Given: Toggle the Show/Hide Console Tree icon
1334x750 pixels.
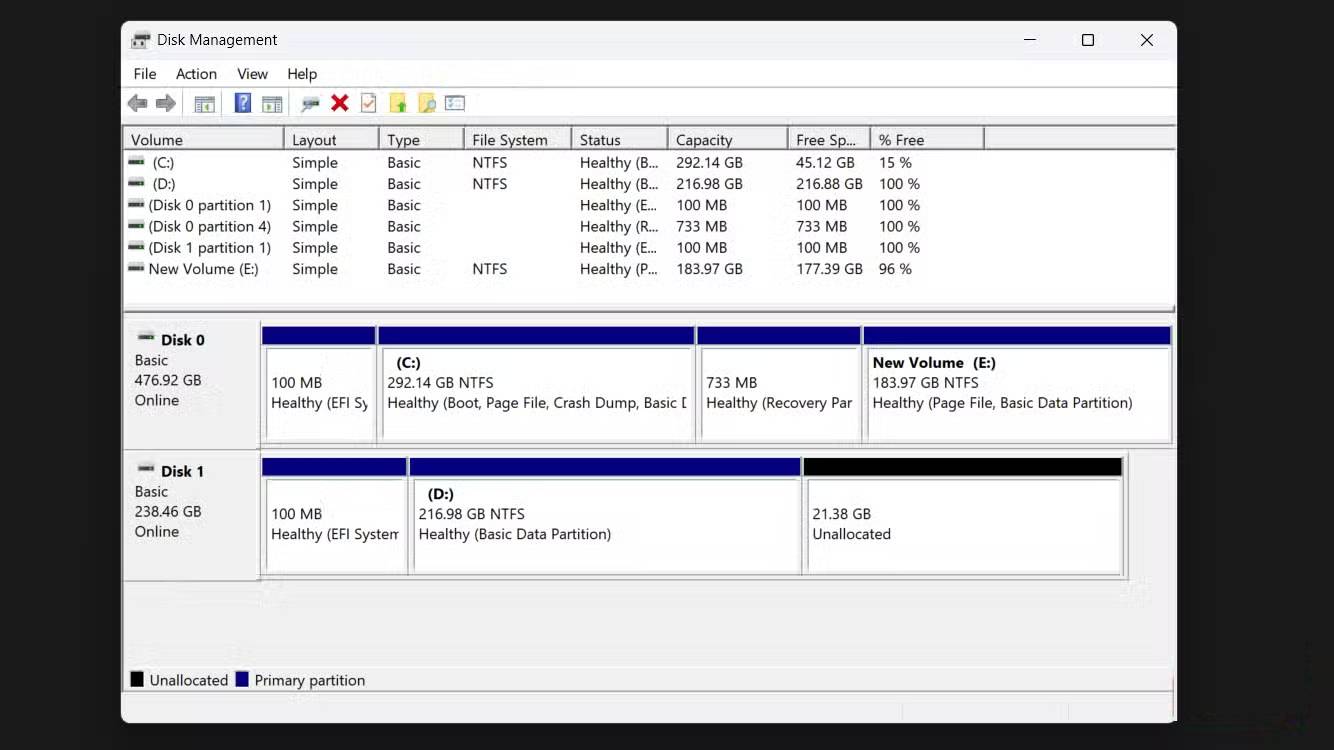Looking at the screenshot, I should tap(204, 103).
